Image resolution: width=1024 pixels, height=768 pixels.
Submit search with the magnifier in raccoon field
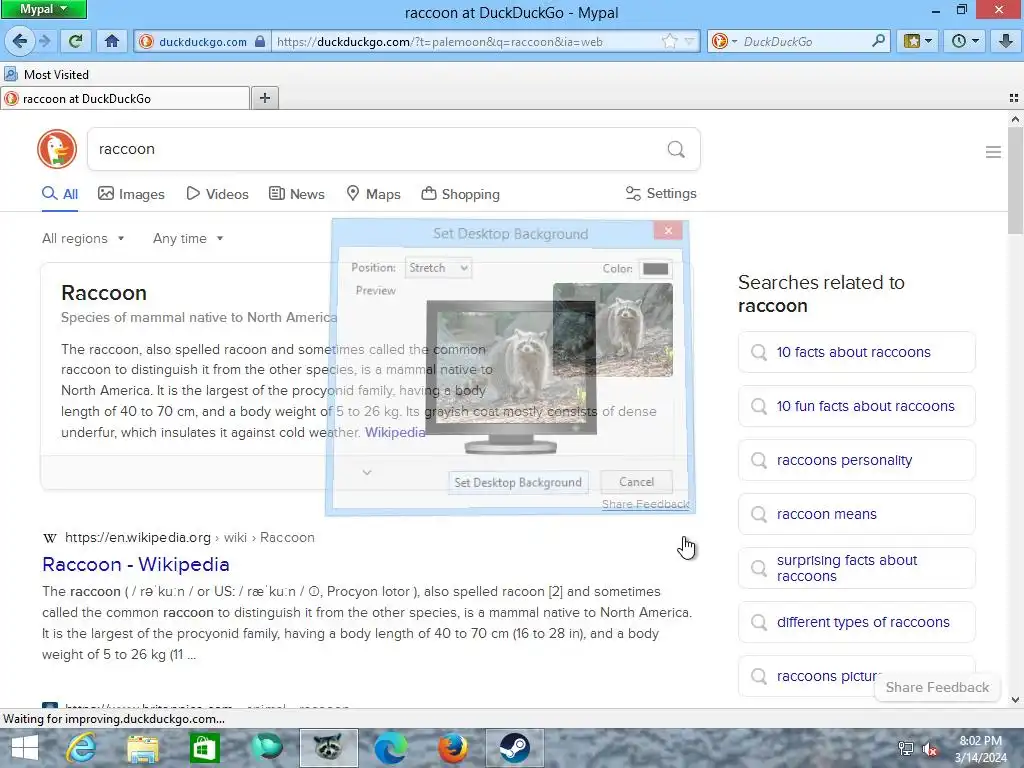click(x=676, y=150)
